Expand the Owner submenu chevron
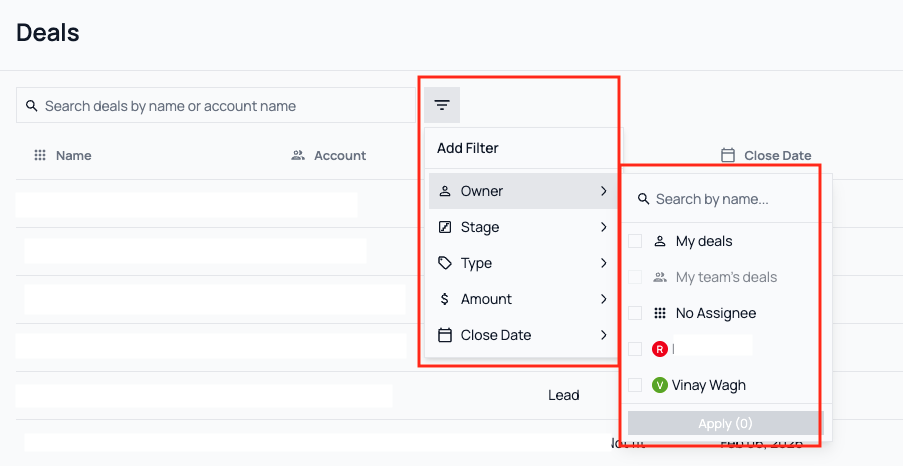Image resolution: width=903 pixels, height=466 pixels. tap(604, 191)
